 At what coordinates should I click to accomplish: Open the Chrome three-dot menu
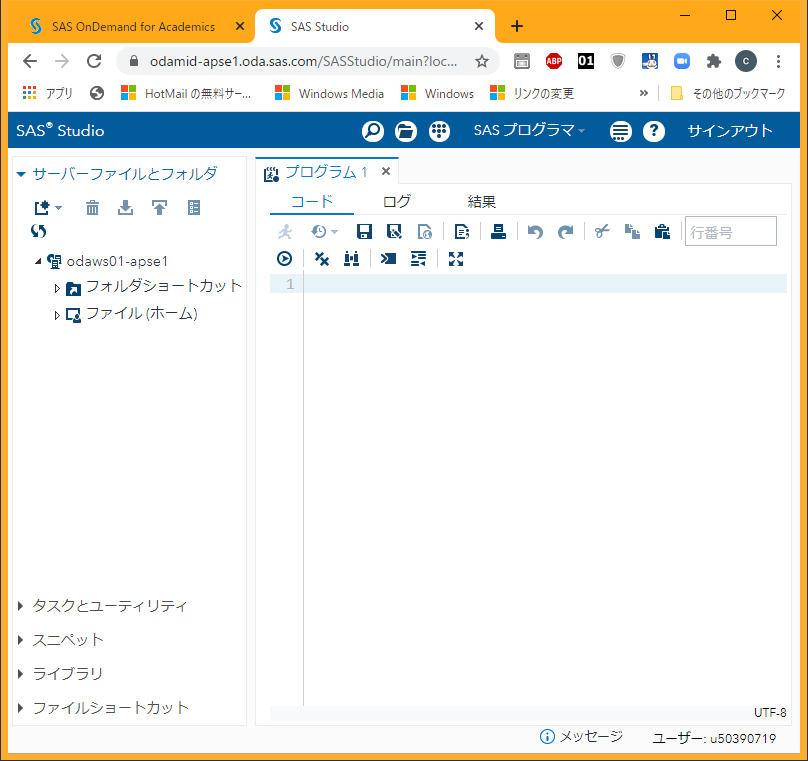[x=778, y=61]
